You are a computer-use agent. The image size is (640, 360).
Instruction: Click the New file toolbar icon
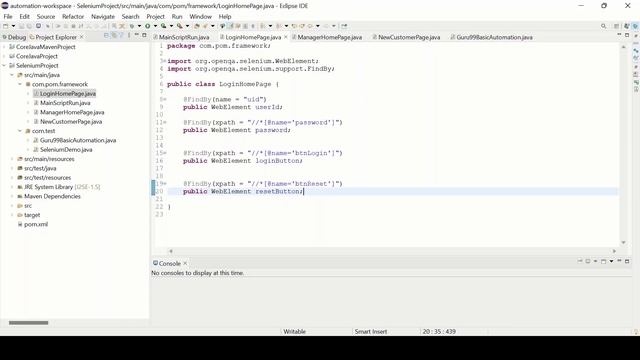6,26
